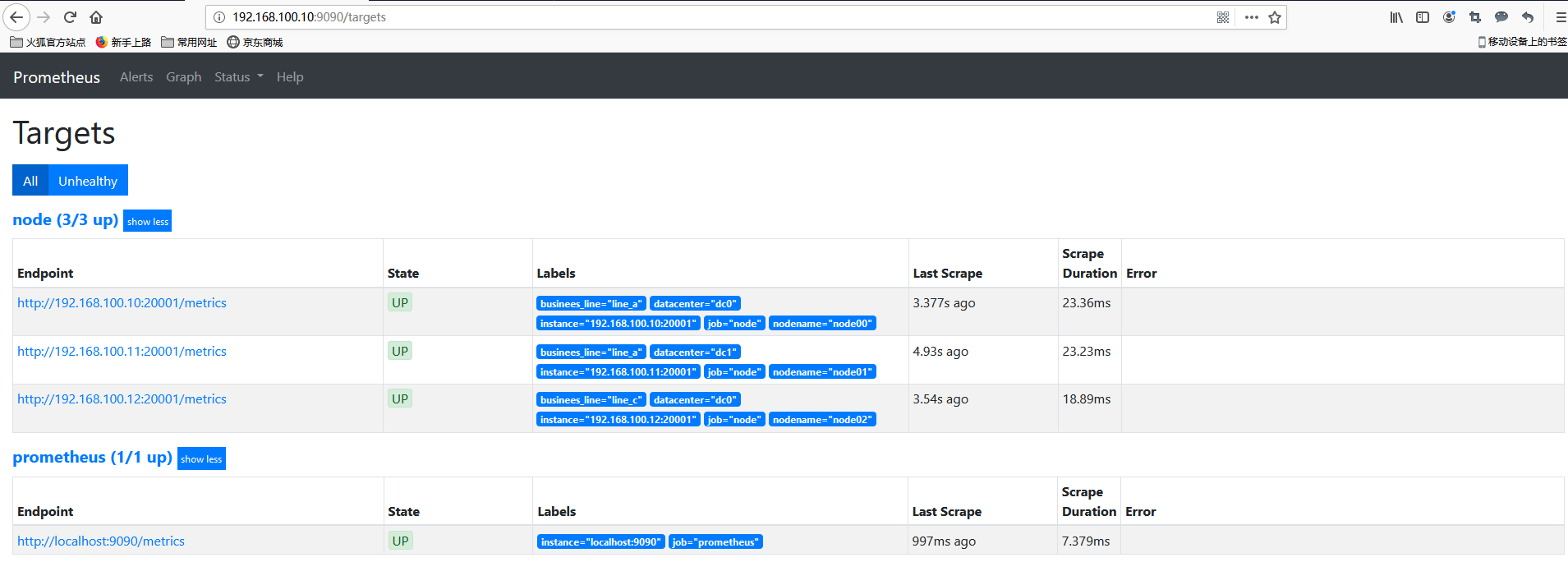Click the job="prometheus" label
The height and width of the screenshot is (562, 1568).
pos(715,542)
